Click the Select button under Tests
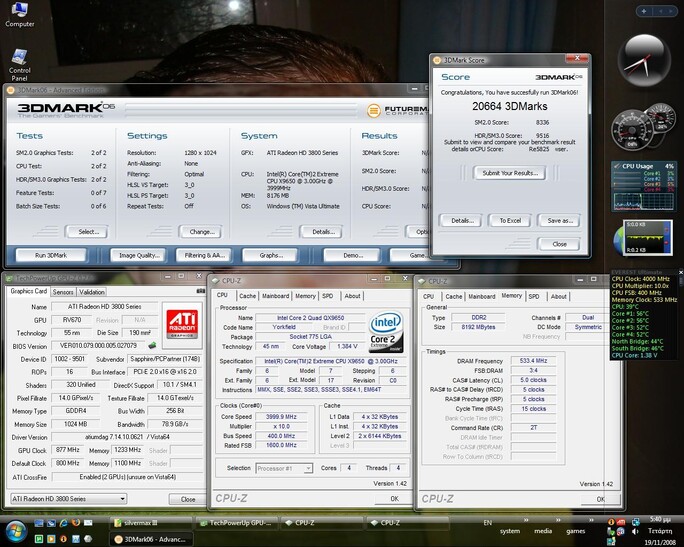This screenshot has height=547, width=684. pos(88,232)
